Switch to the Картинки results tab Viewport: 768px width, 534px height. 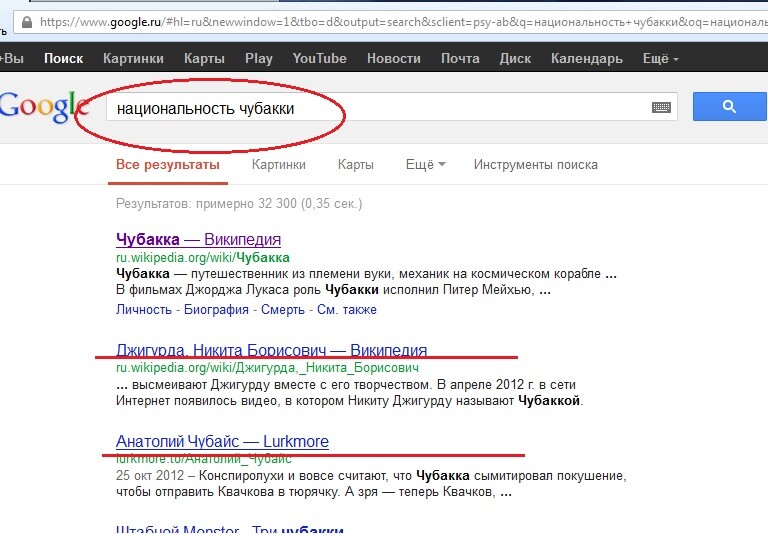pyautogui.click(x=279, y=165)
